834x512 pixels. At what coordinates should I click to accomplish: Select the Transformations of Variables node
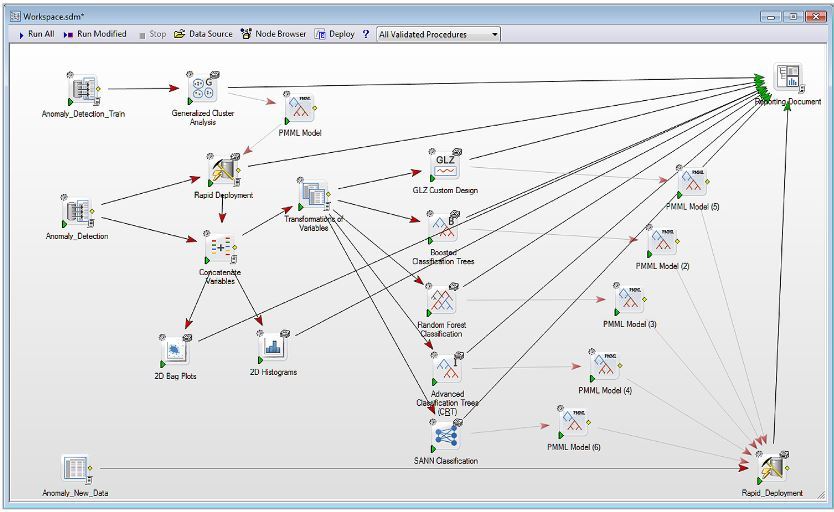[x=314, y=195]
